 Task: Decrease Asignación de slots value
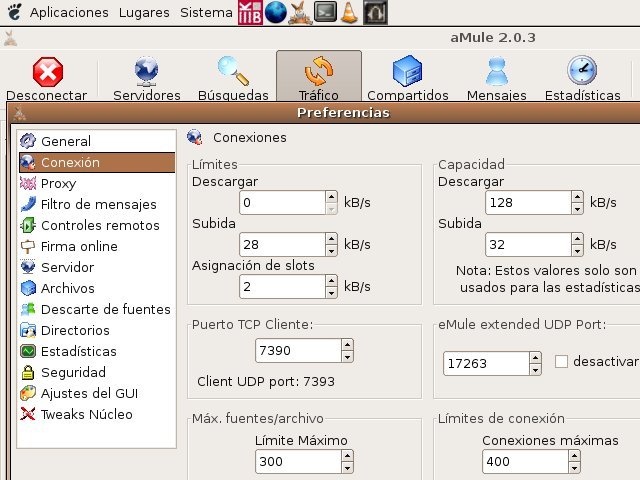(331, 292)
